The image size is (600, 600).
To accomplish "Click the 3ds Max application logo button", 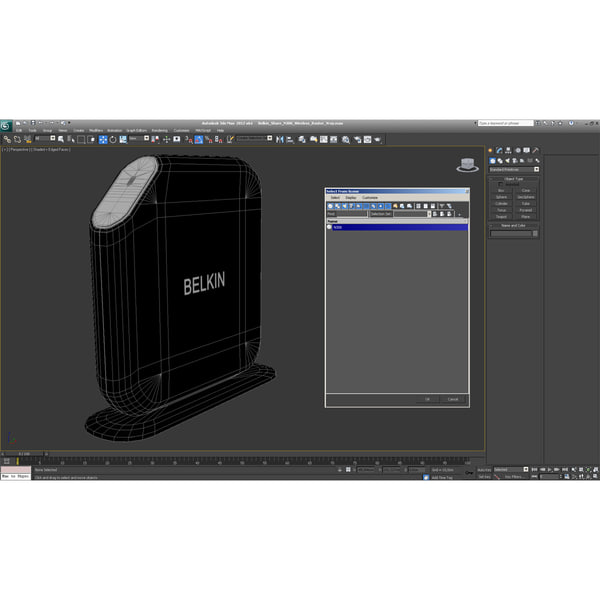I will (6, 124).
